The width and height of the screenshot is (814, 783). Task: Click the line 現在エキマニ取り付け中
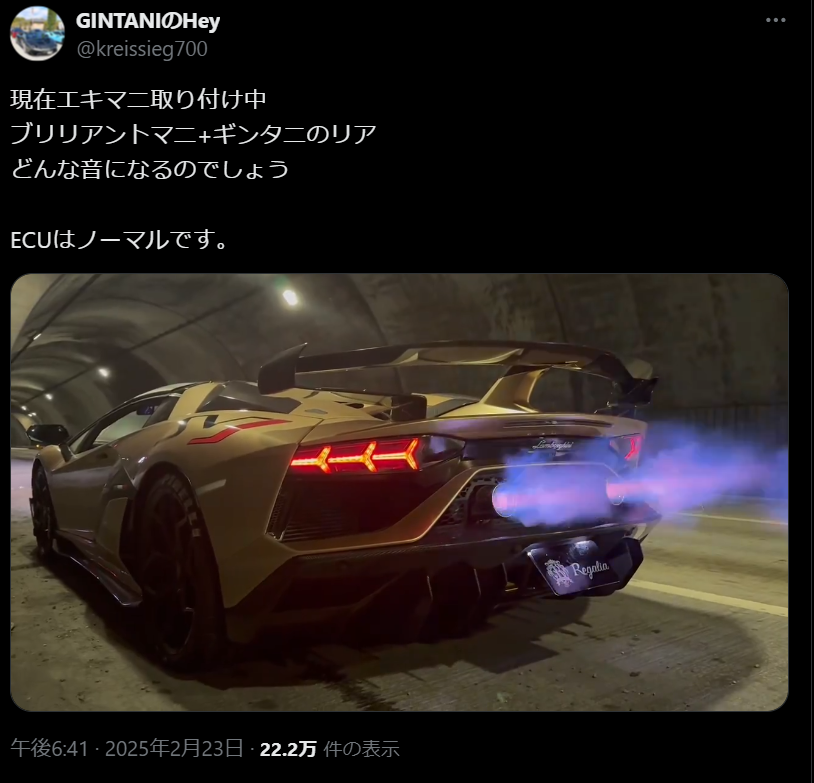click(138, 99)
